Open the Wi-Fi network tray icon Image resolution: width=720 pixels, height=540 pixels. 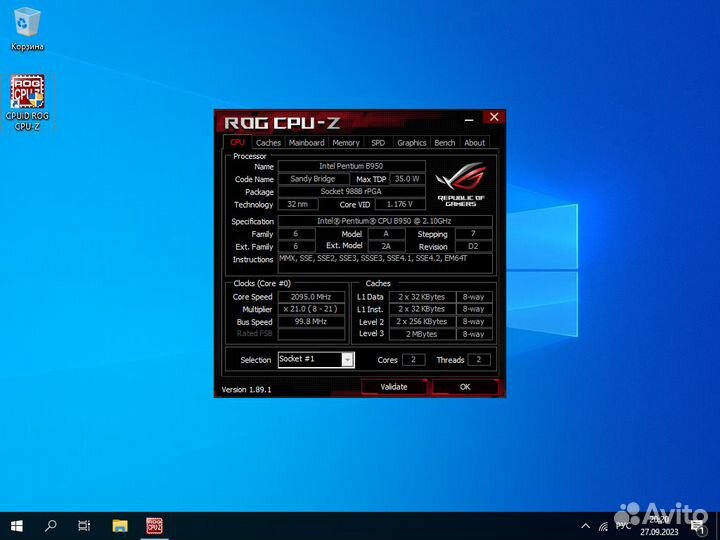[603, 526]
